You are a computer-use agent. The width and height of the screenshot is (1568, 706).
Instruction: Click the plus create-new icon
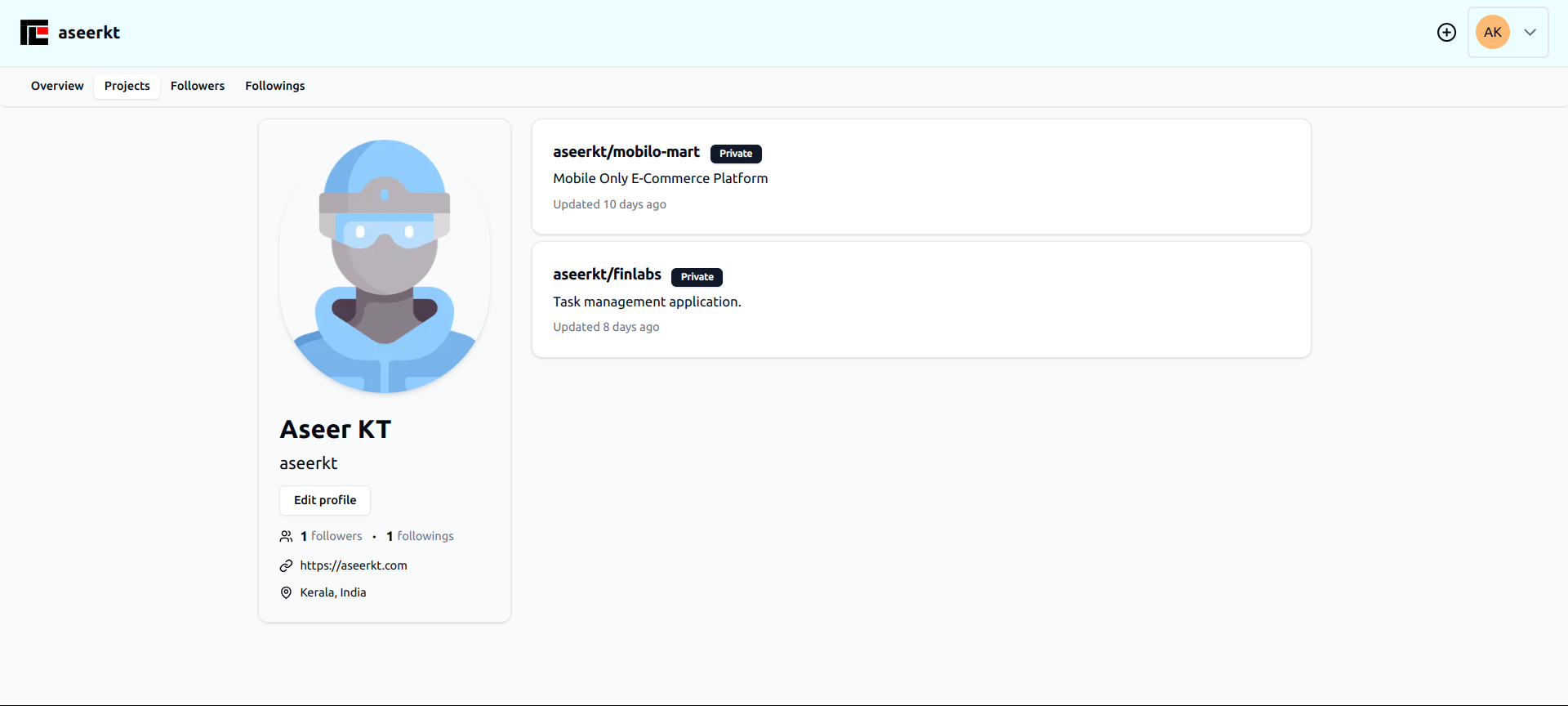pos(1446,33)
